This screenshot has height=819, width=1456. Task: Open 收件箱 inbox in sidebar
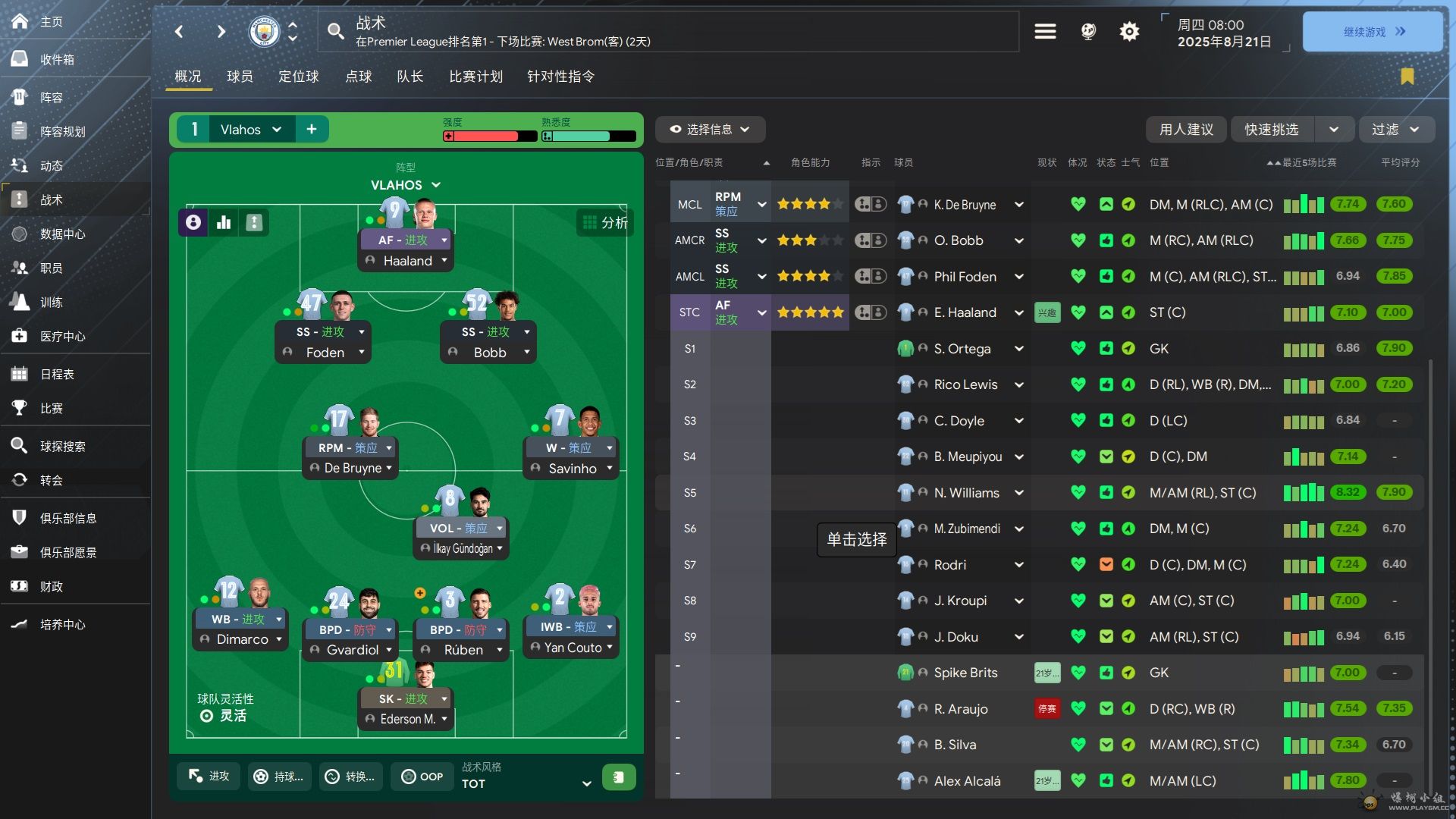[x=57, y=59]
